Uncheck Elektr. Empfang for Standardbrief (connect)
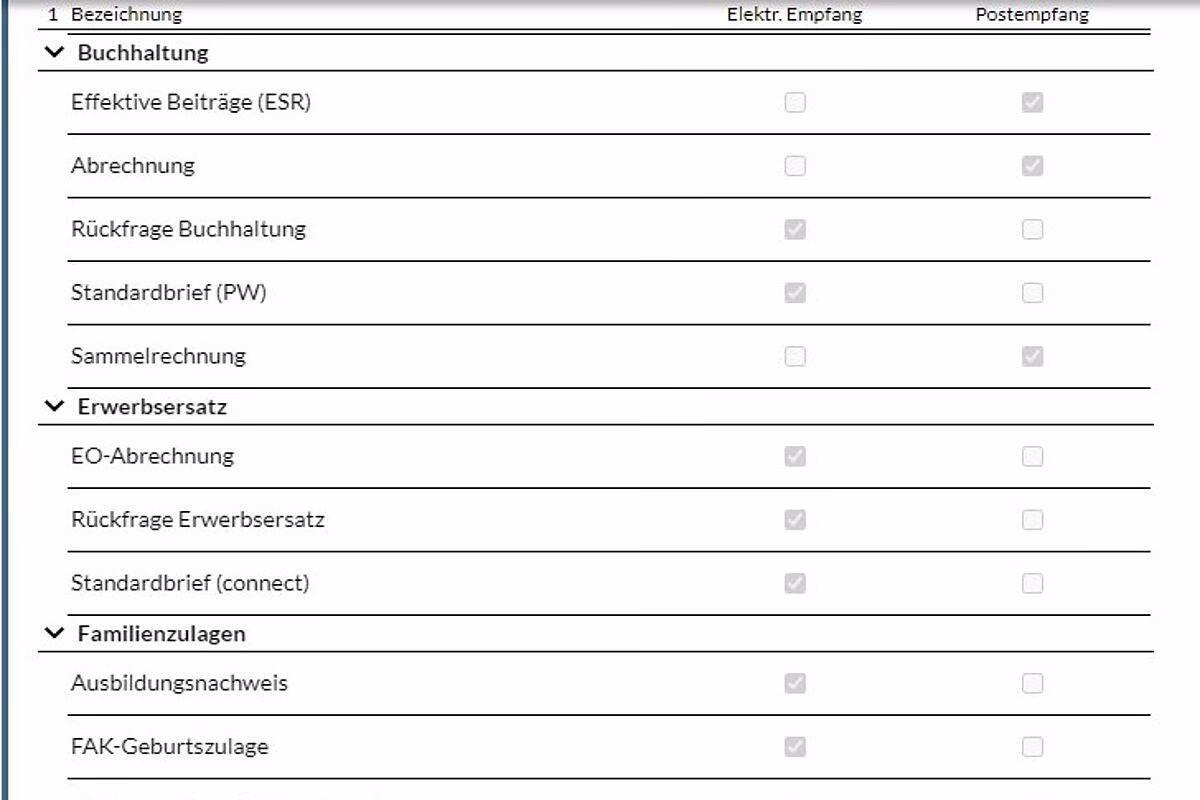This screenshot has width=1200, height=800. [795, 583]
